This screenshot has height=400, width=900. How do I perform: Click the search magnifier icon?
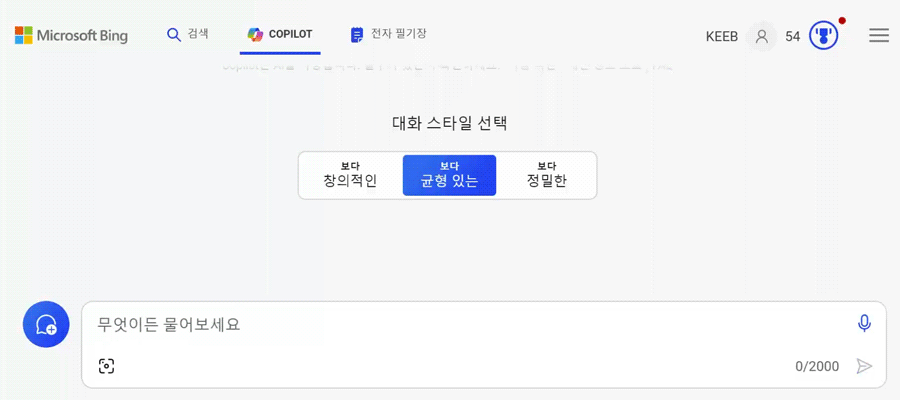[x=174, y=34]
